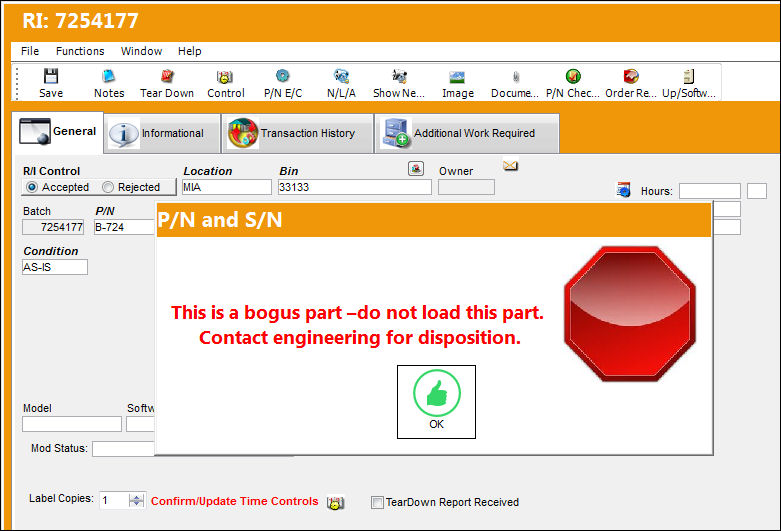This screenshot has width=781, height=531.
Task: Switch to the Transaction History tab
Action: (x=297, y=133)
